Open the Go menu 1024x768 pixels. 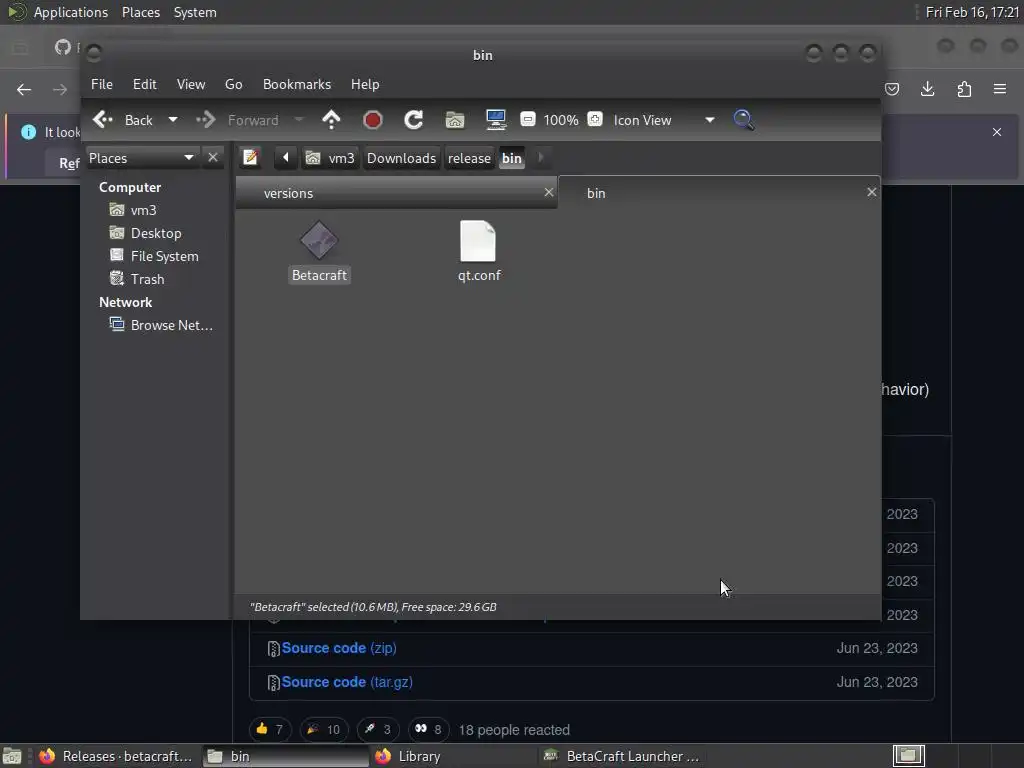click(x=233, y=84)
